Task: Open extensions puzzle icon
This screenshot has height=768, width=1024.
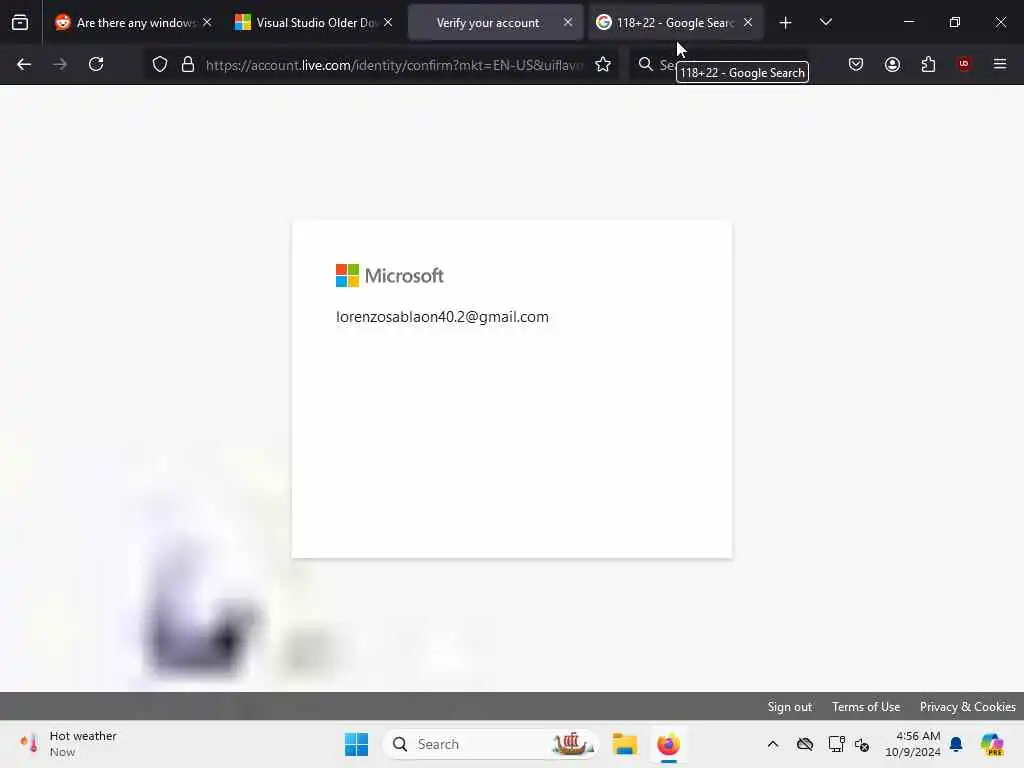Action: (x=928, y=64)
